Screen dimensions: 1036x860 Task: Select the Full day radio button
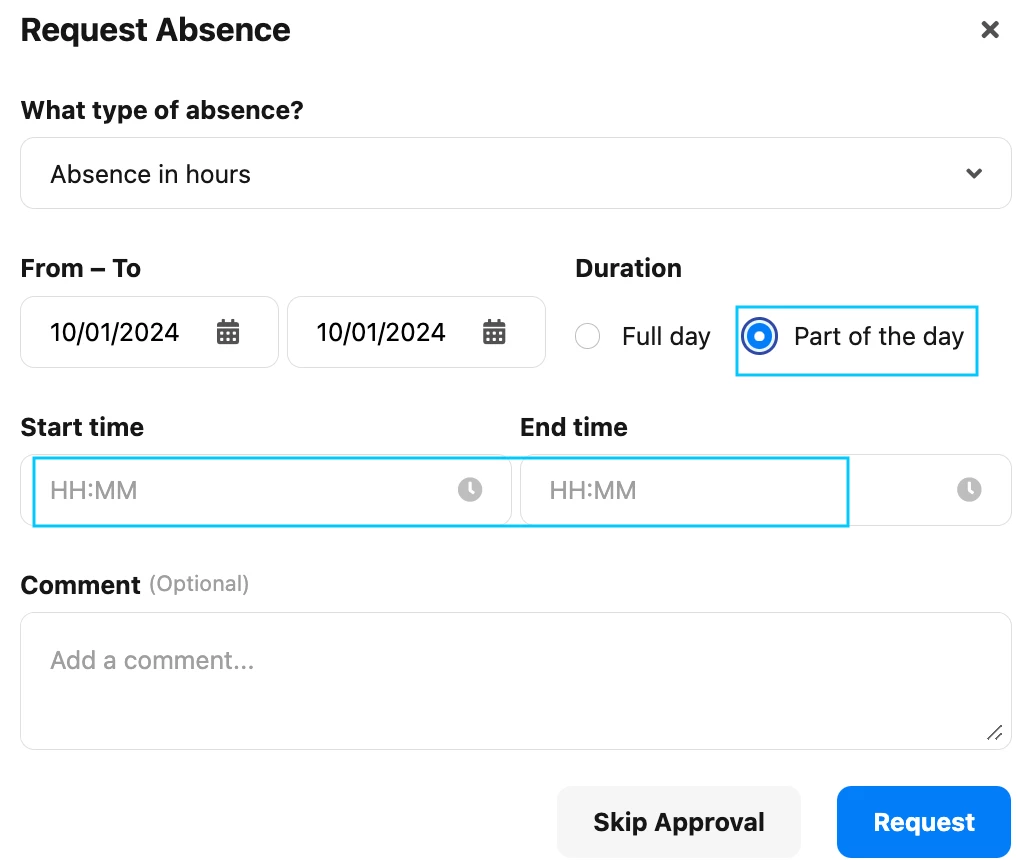[587, 336]
